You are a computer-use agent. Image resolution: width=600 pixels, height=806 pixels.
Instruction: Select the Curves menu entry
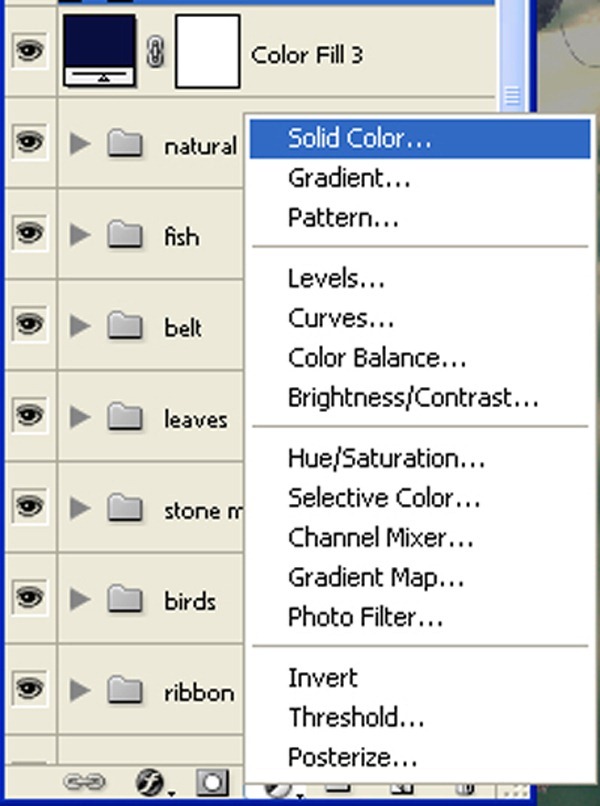[x=341, y=318]
